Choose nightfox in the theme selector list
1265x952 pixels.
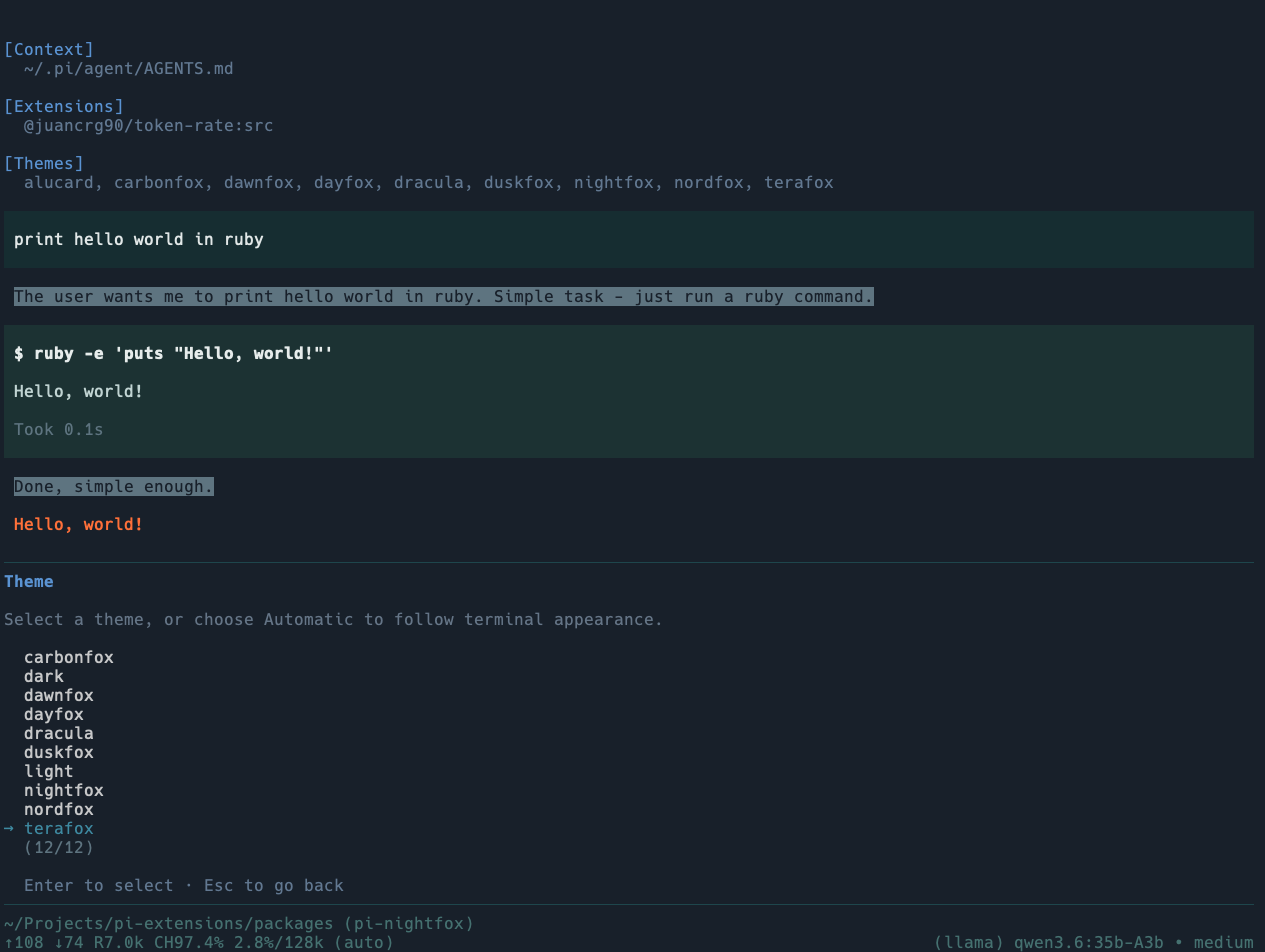64,790
